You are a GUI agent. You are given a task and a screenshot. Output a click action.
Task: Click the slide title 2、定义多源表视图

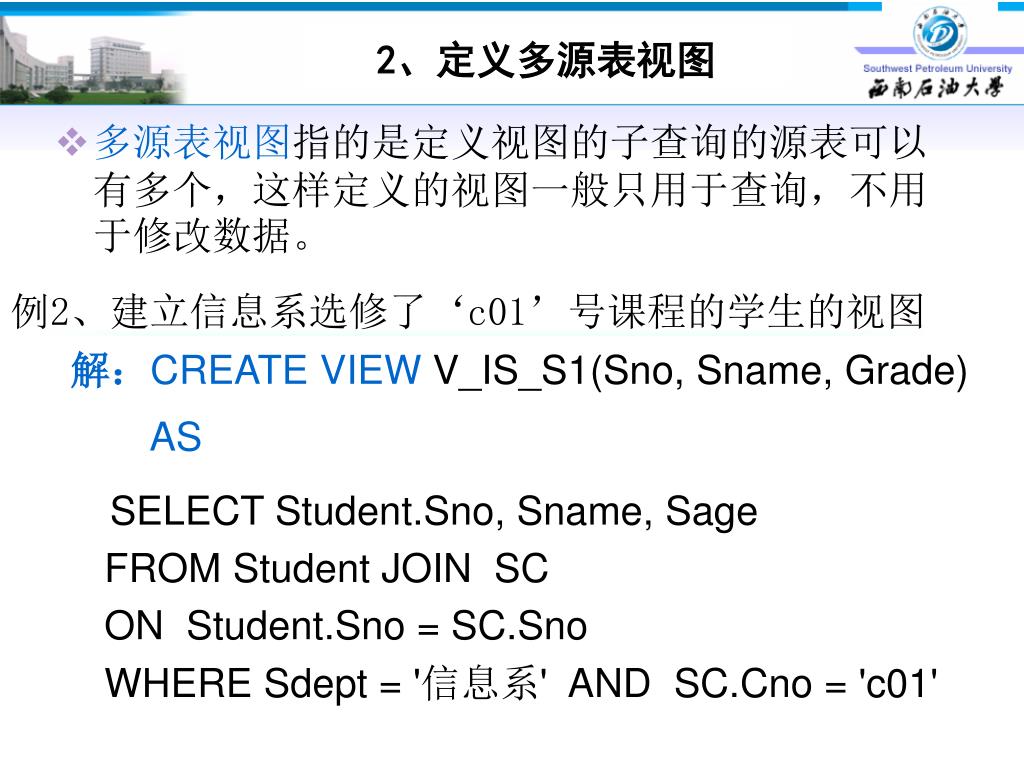(x=546, y=61)
